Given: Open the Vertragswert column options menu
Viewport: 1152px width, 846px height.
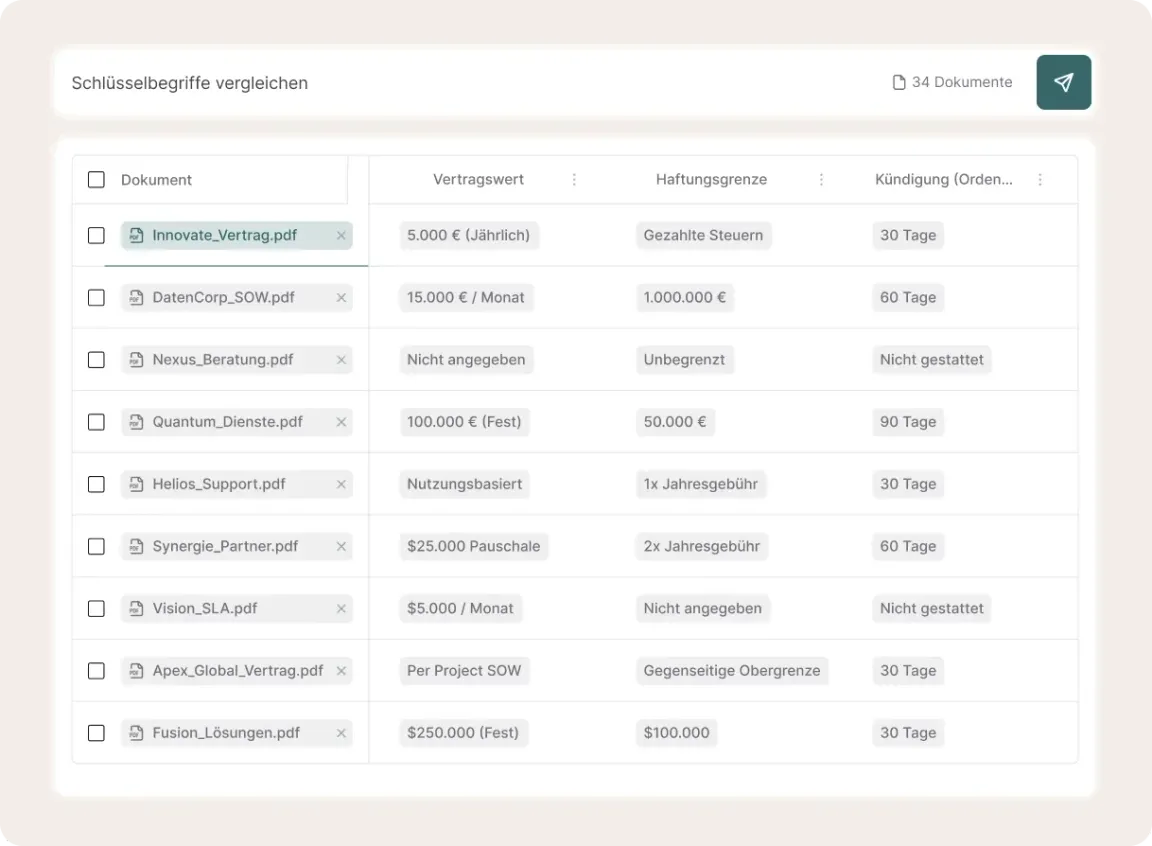Looking at the screenshot, I should [574, 180].
